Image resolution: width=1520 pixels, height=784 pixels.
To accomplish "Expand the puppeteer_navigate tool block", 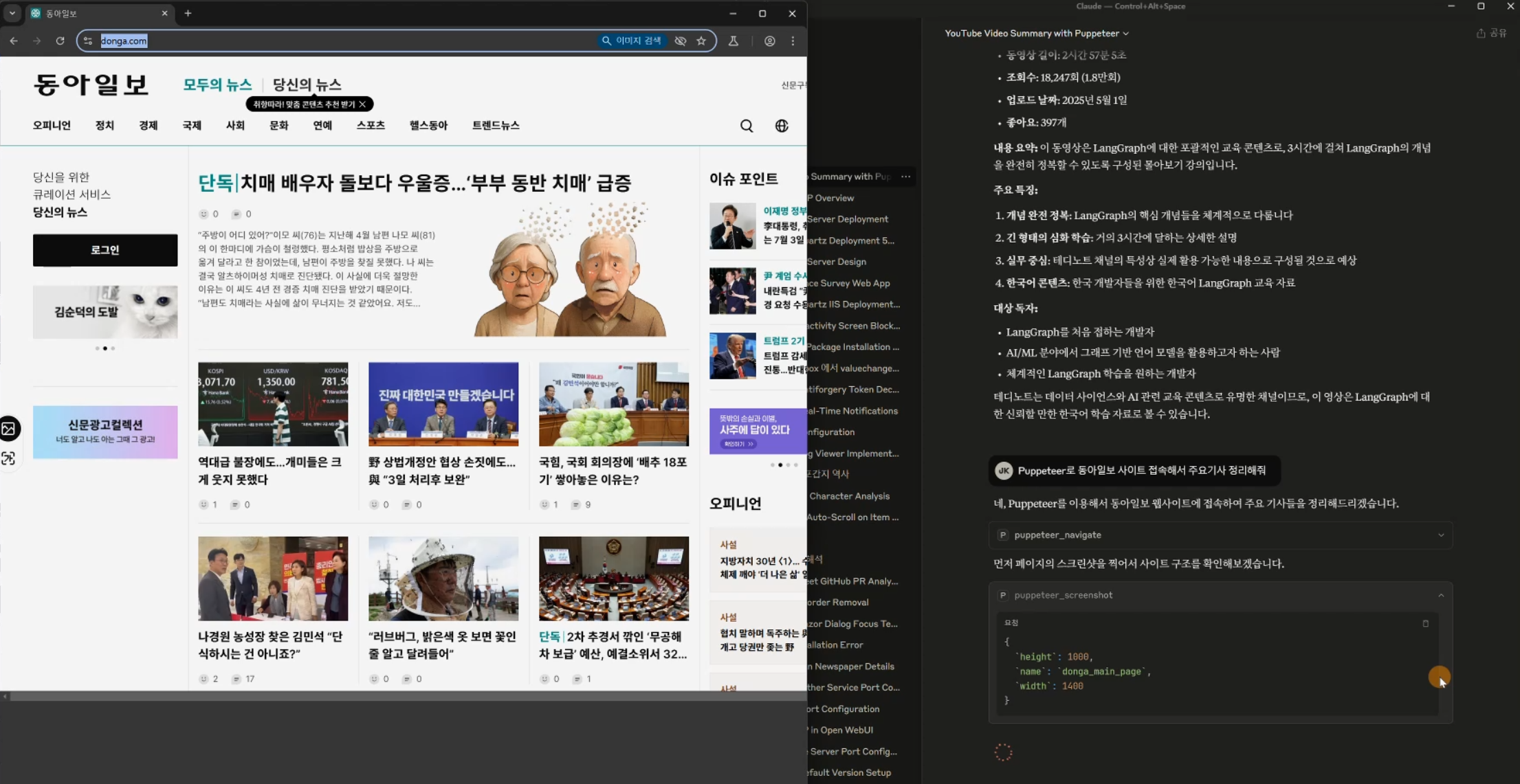I will click(x=1441, y=535).
